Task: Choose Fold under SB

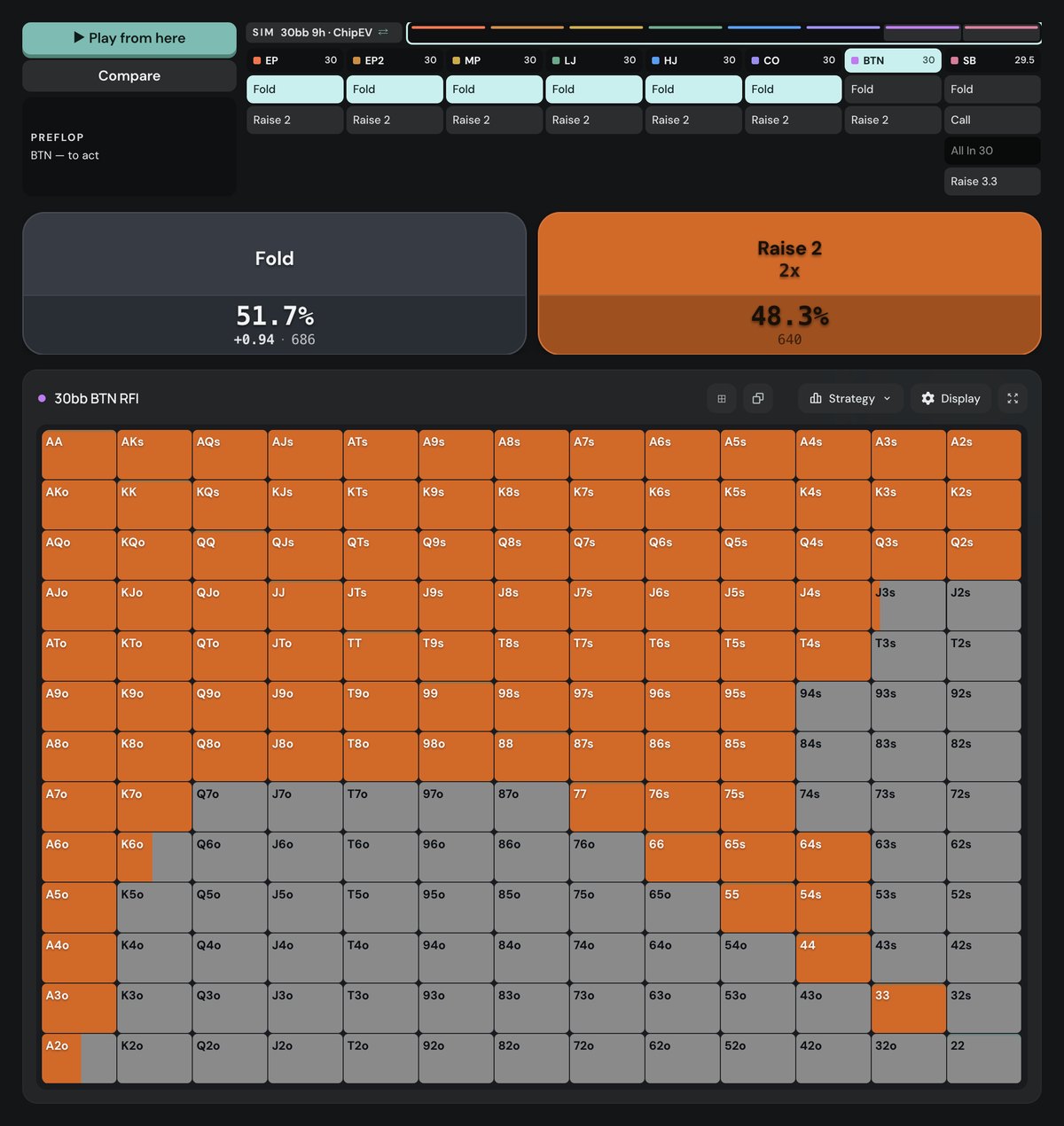Action: point(992,90)
